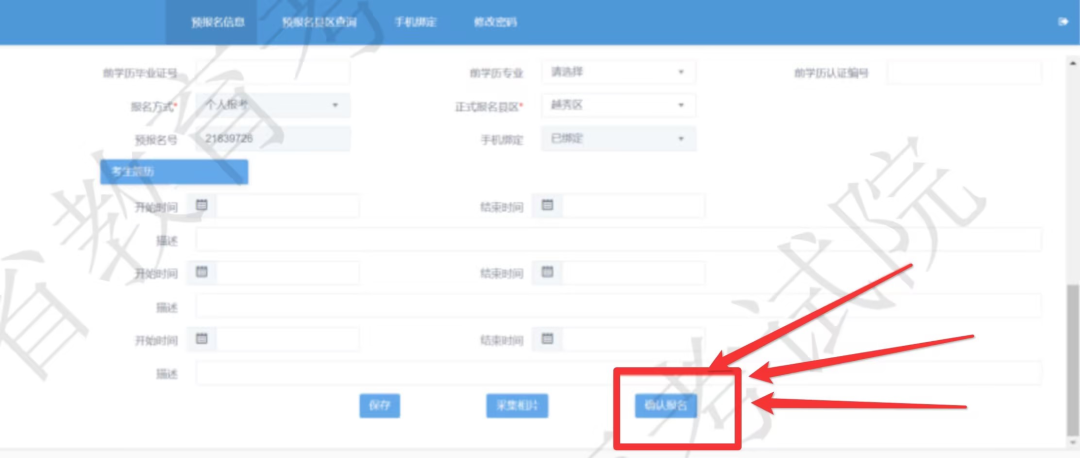This screenshot has width=1080, height=458.
Task: Go to 手机绑定 in top navigation bar
Action: tap(414, 22)
